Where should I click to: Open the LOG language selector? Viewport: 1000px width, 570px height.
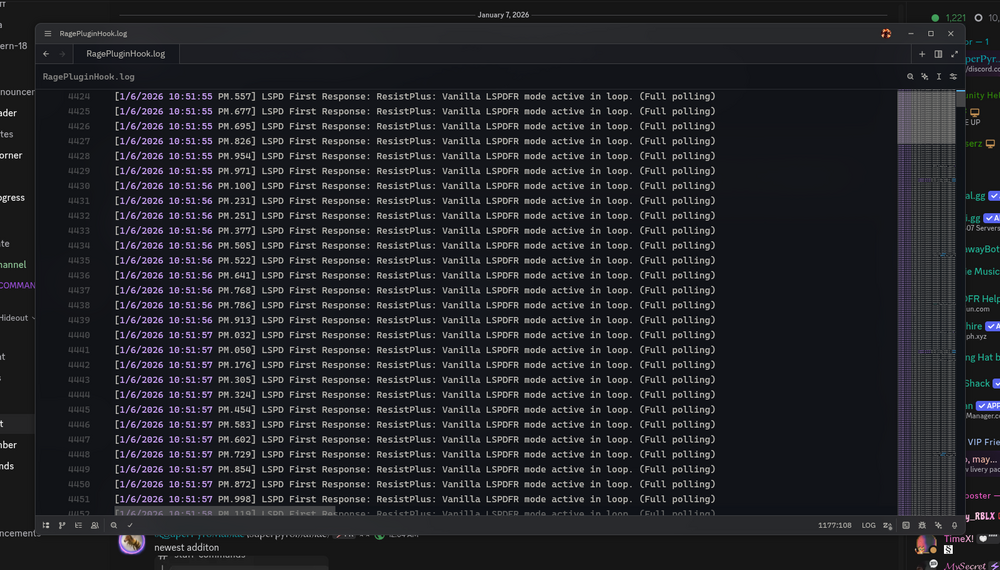869,525
